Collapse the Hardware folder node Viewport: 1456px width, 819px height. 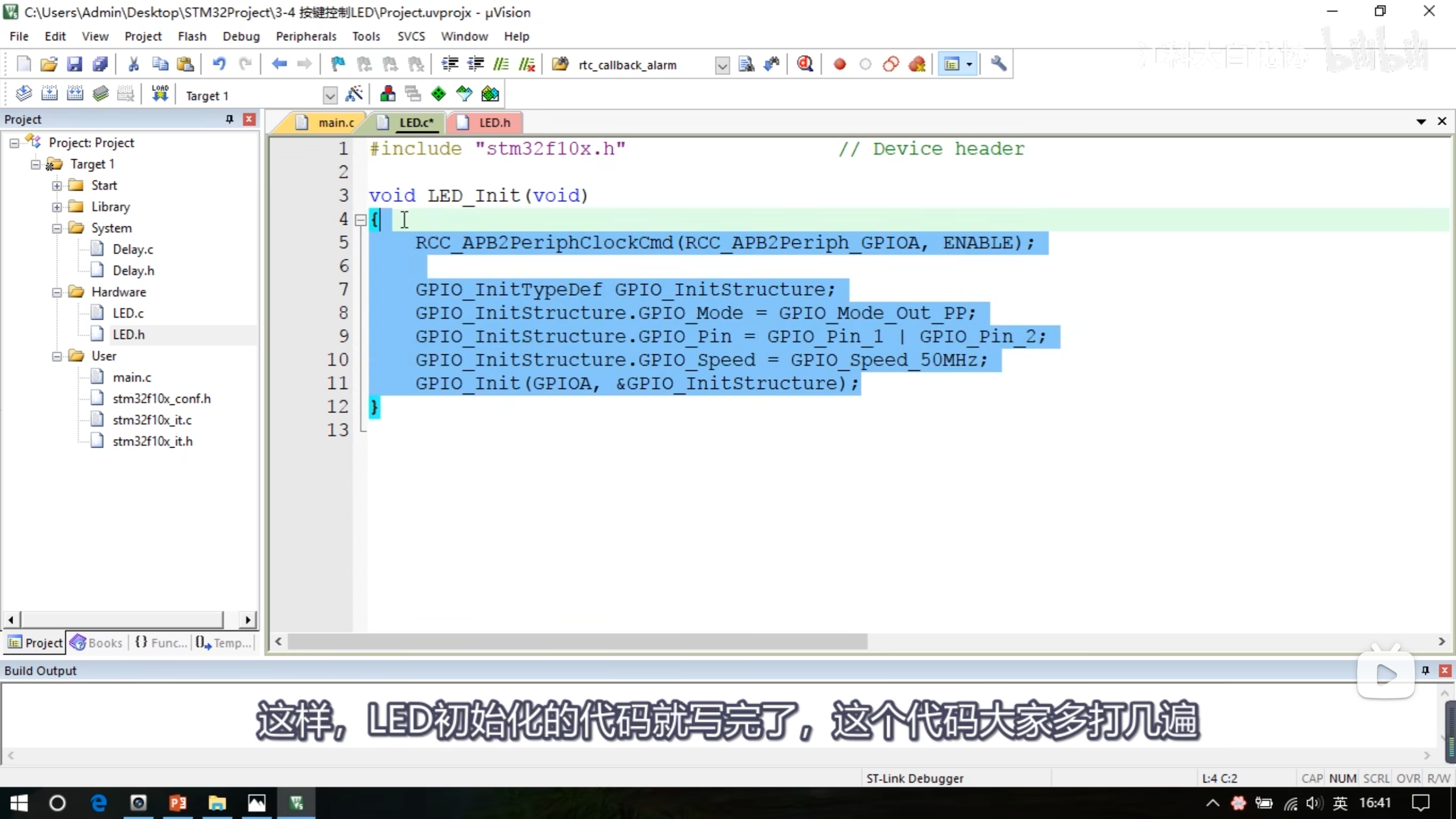click(57, 292)
